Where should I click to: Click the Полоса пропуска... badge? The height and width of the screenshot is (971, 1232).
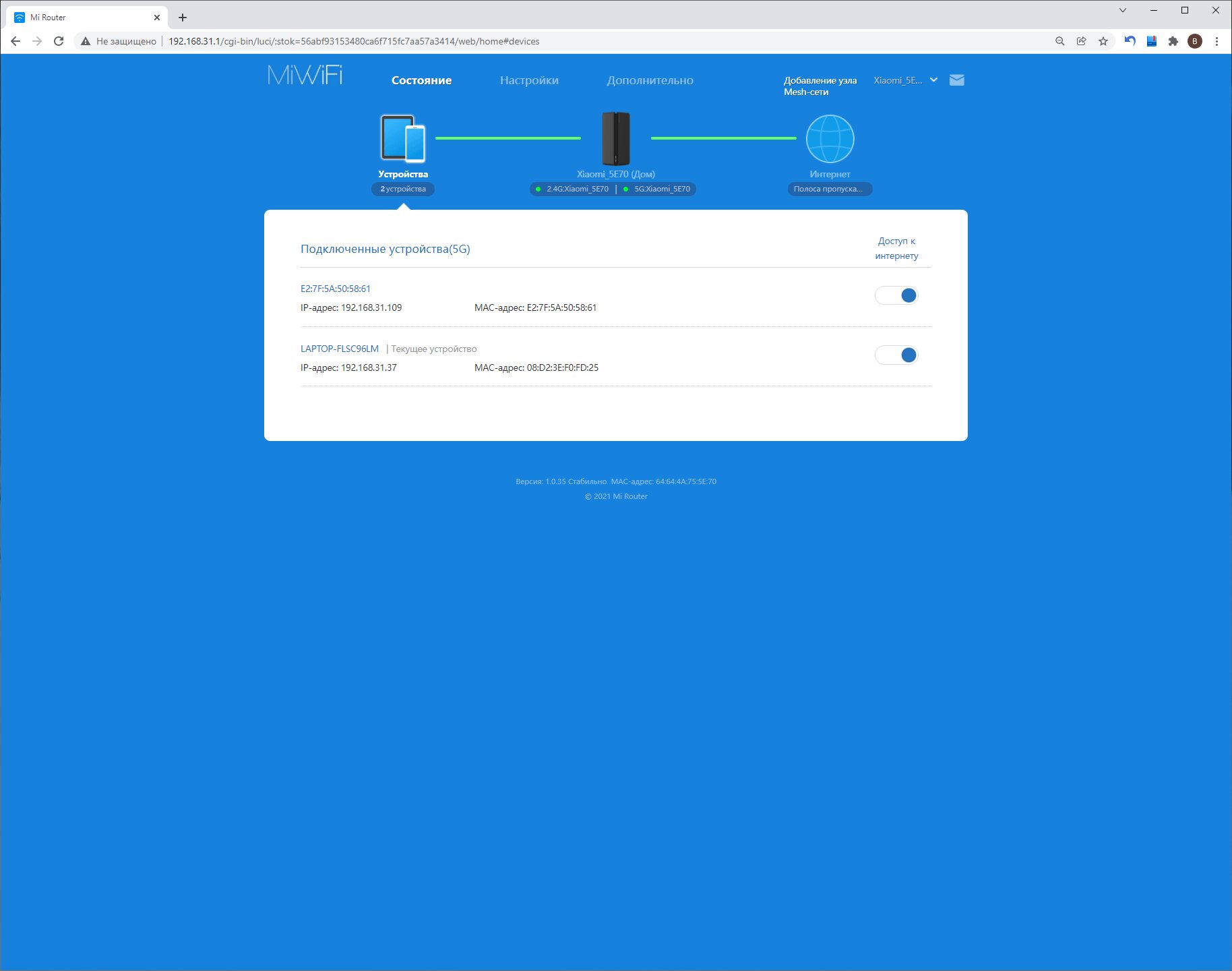coord(830,189)
